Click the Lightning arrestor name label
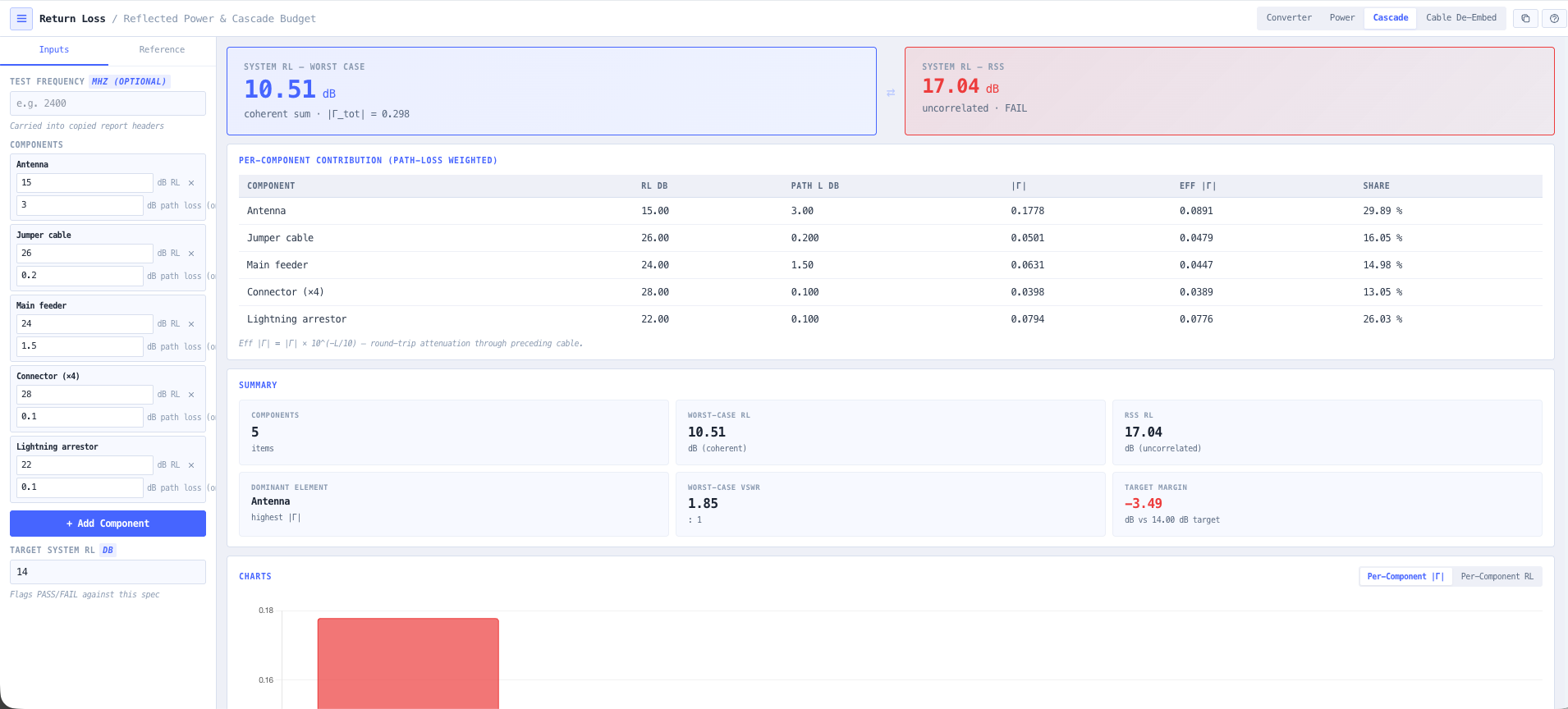 coord(57,447)
